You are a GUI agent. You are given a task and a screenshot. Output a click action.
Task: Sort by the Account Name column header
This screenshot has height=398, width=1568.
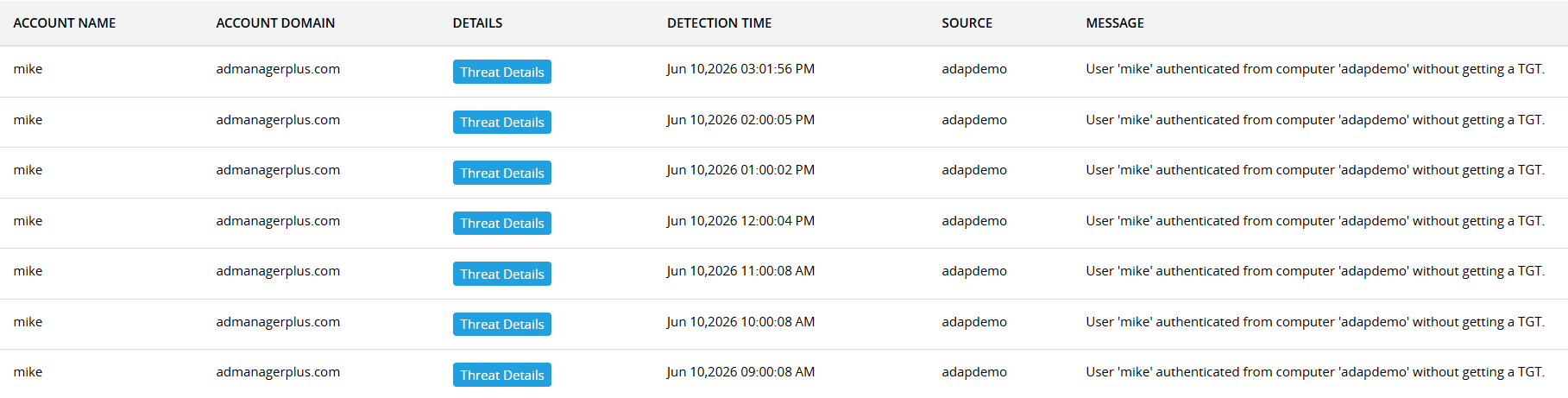coord(65,23)
